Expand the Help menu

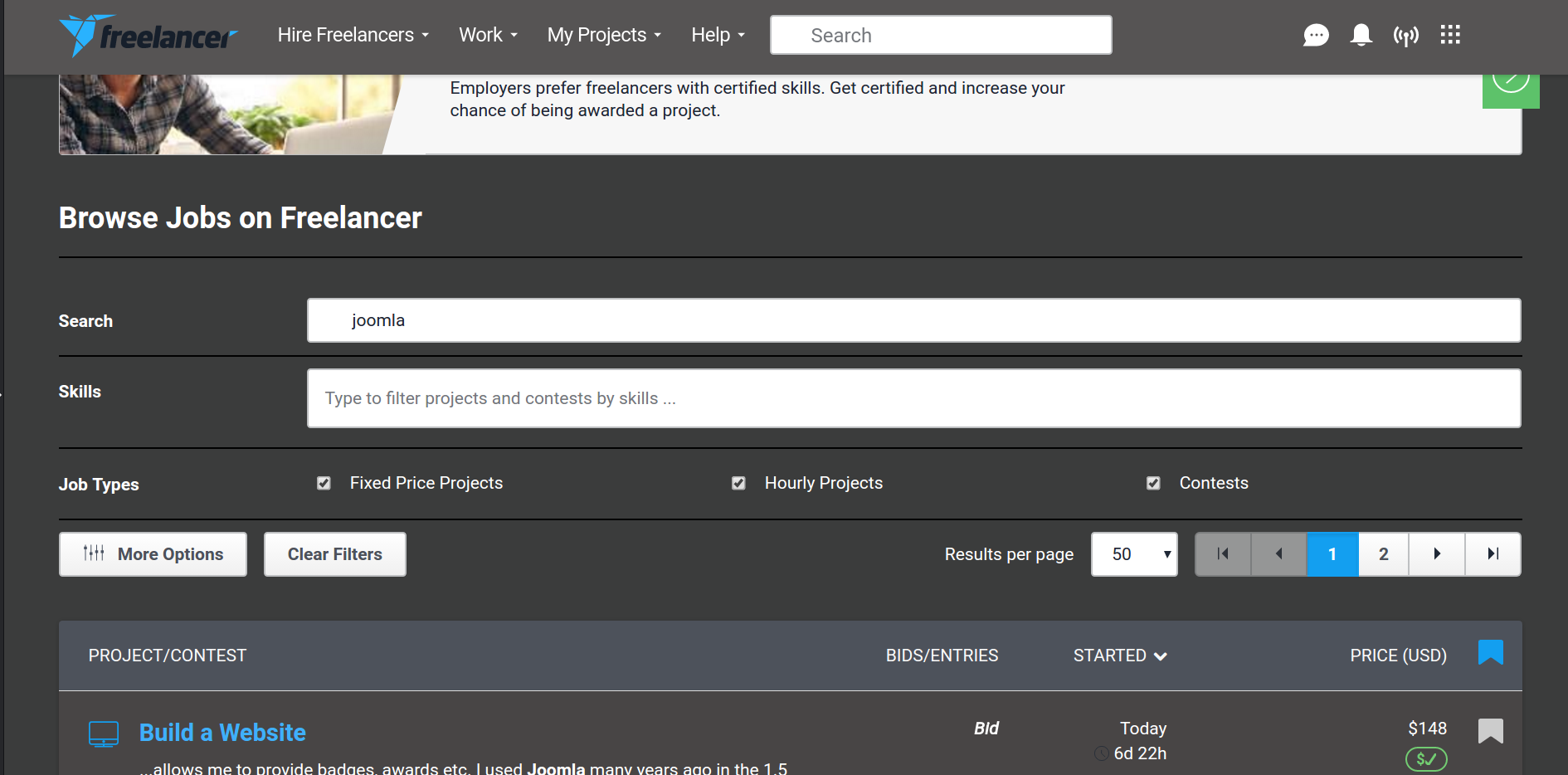(718, 35)
